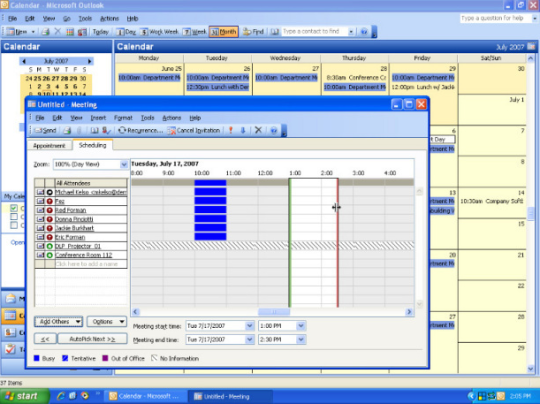Click the Outlook toolbar Help icon
The image size is (540, 404).
click(x=364, y=32)
